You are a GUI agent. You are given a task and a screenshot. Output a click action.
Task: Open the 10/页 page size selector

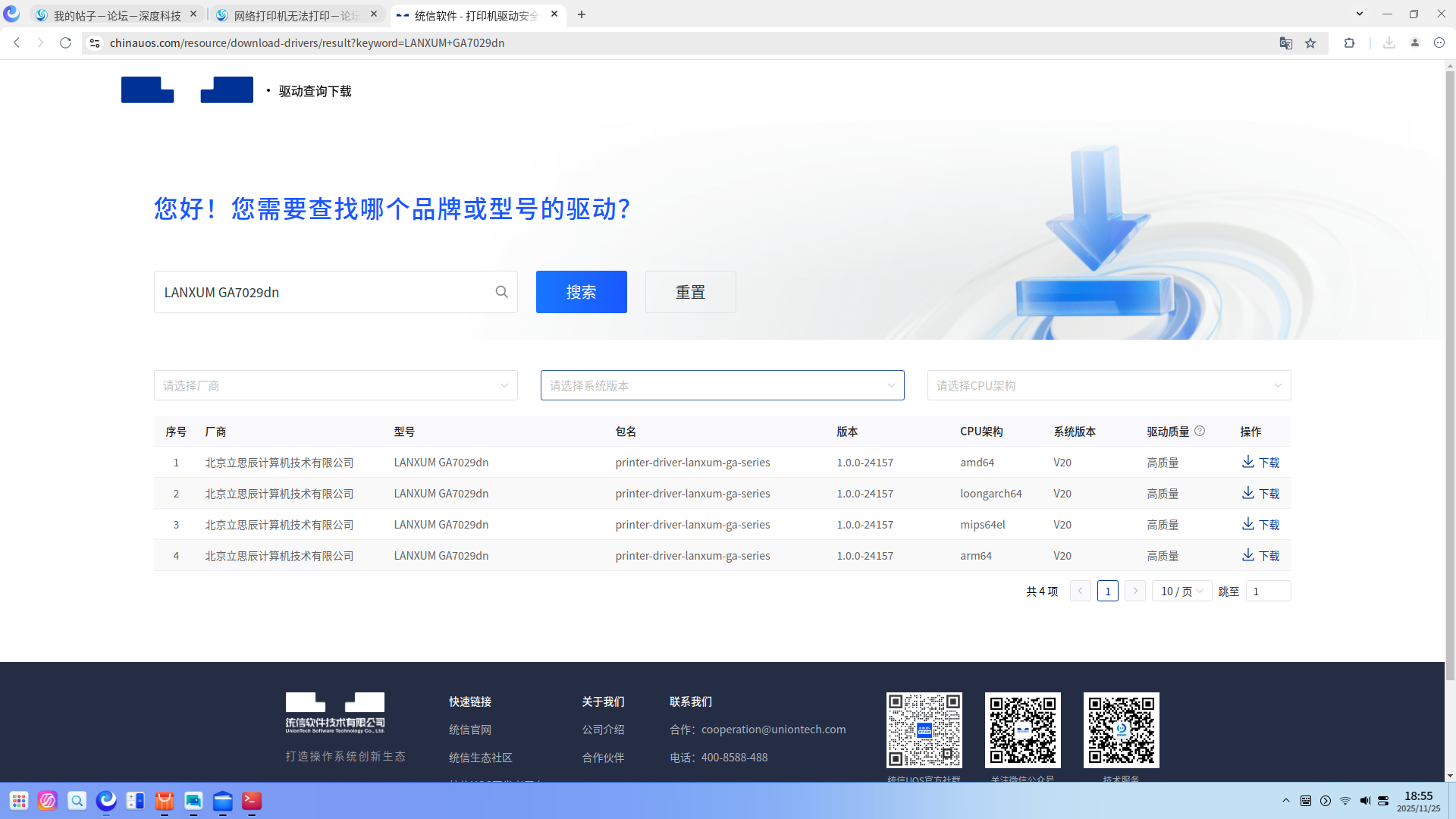coord(1181,591)
